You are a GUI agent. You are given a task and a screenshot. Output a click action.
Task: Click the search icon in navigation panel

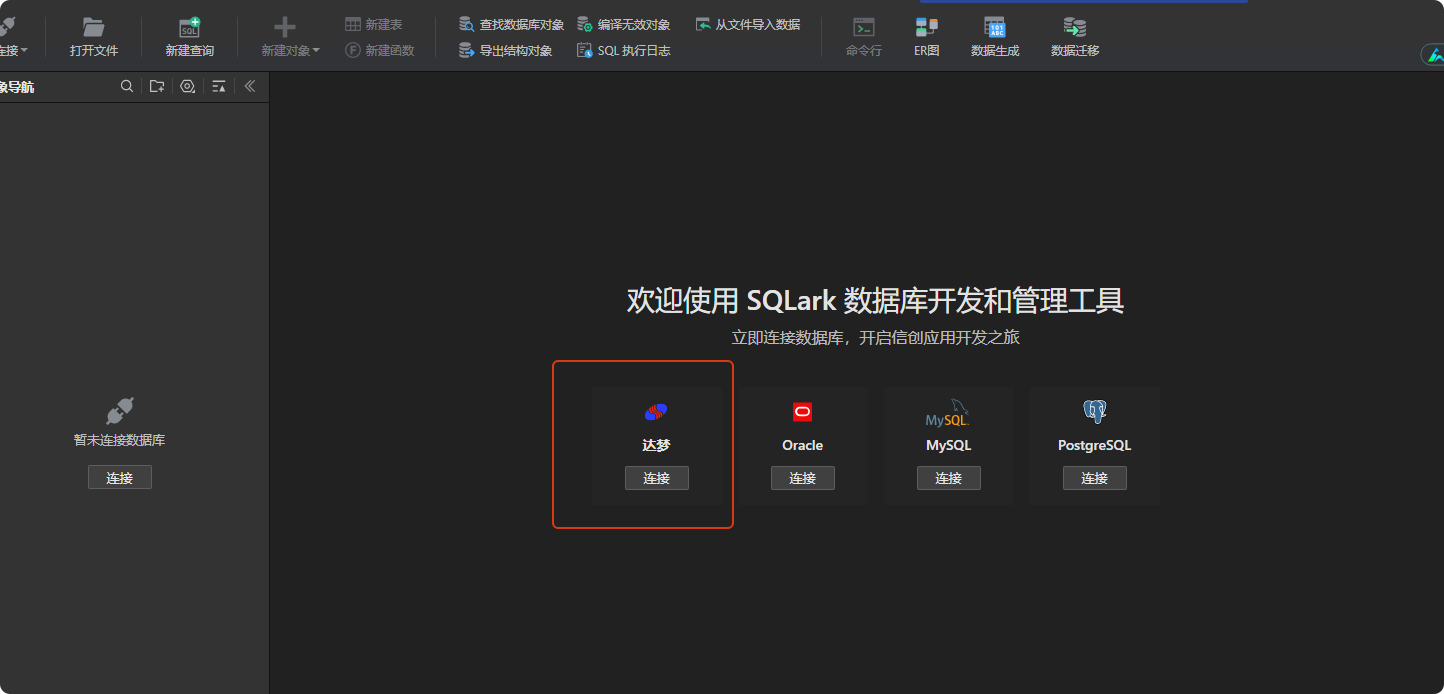click(127, 86)
